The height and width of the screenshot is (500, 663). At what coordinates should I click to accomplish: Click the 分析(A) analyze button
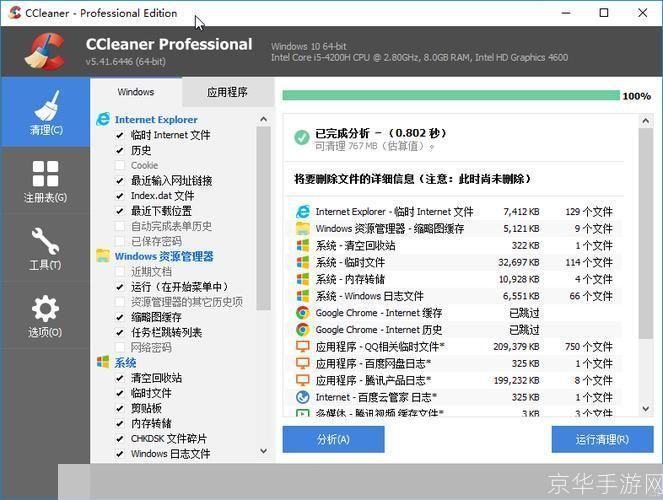point(333,440)
